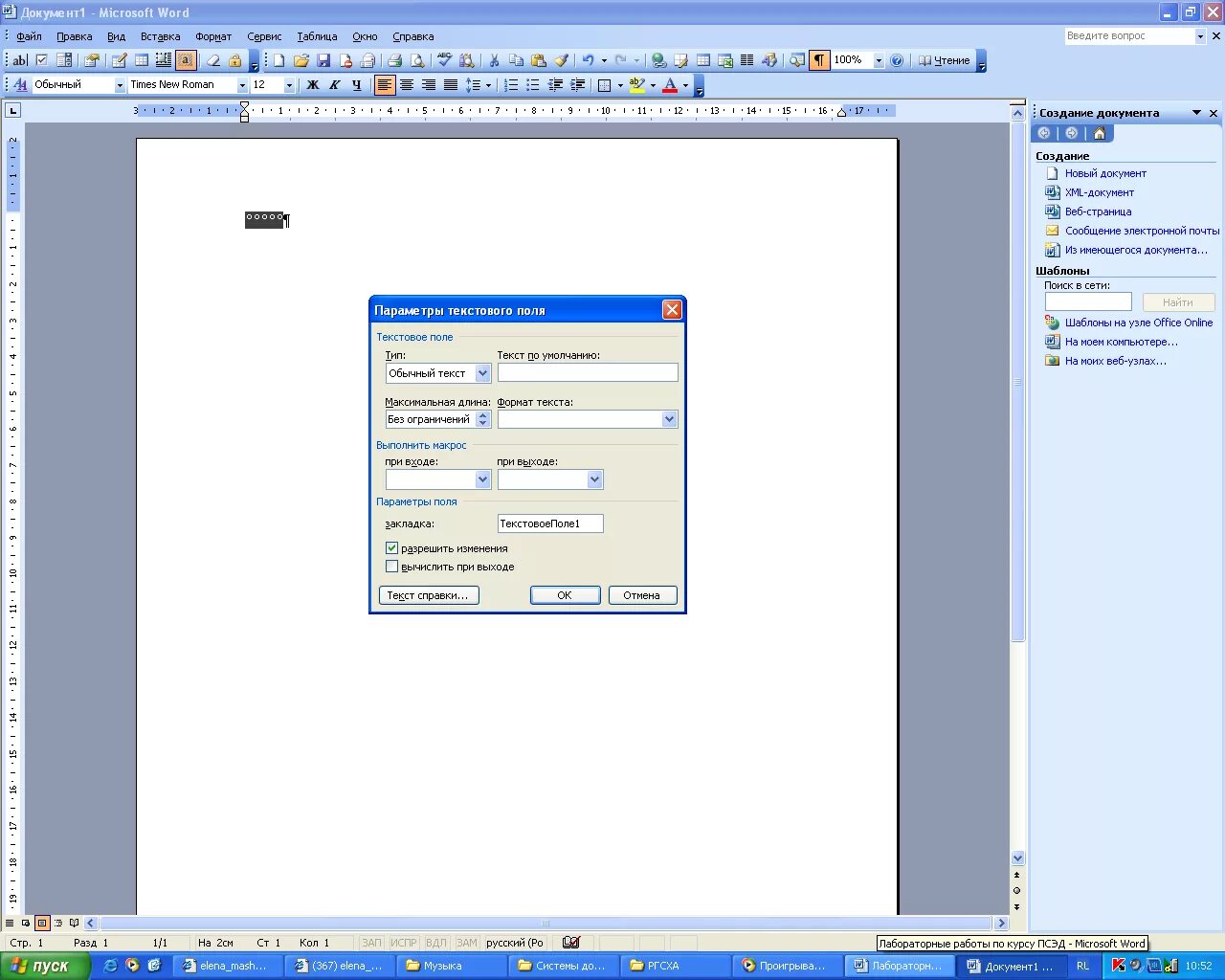Apply numbered list formatting icon
Viewport: 1225px width, 980px height.
pos(511,85)
